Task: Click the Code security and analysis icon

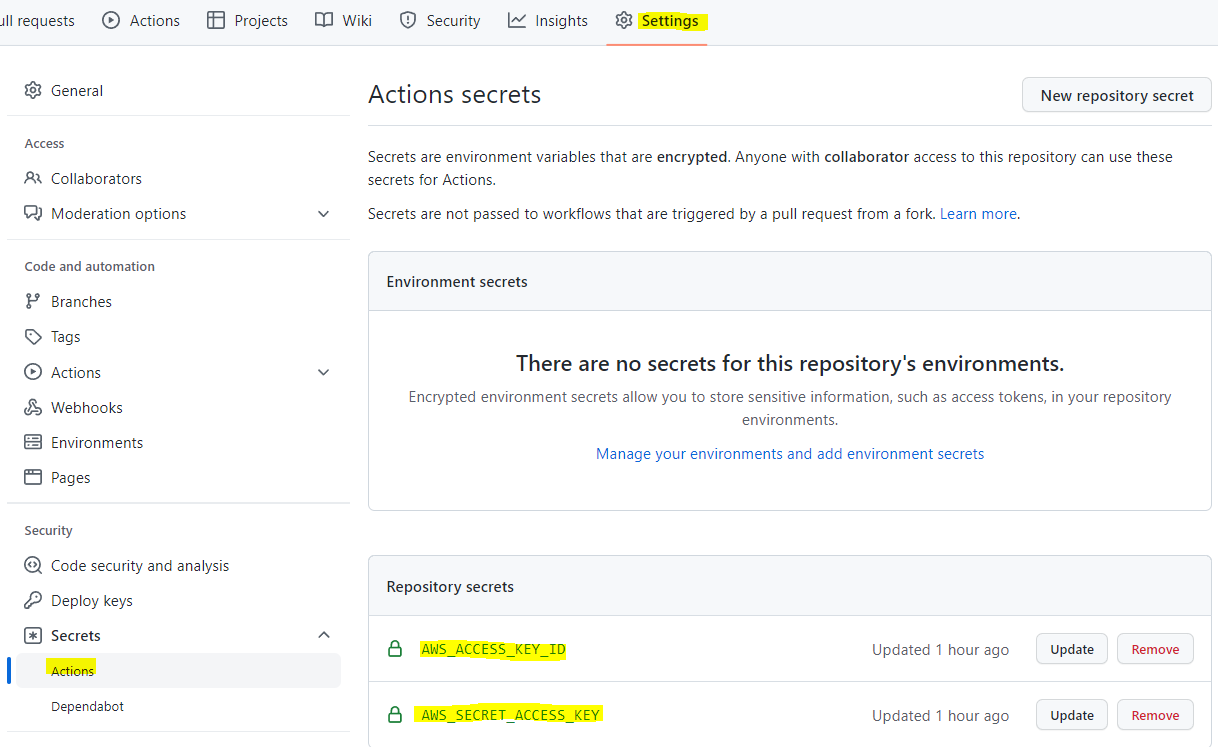Action: 33,565
